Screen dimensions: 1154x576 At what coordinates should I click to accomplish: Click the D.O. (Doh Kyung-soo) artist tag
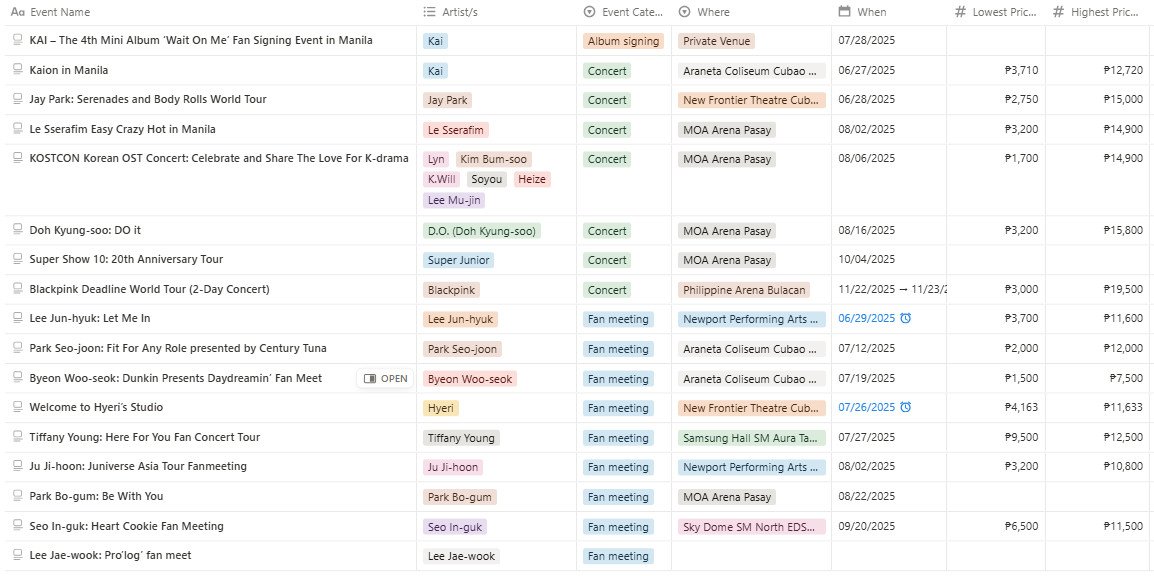(482, 231)
